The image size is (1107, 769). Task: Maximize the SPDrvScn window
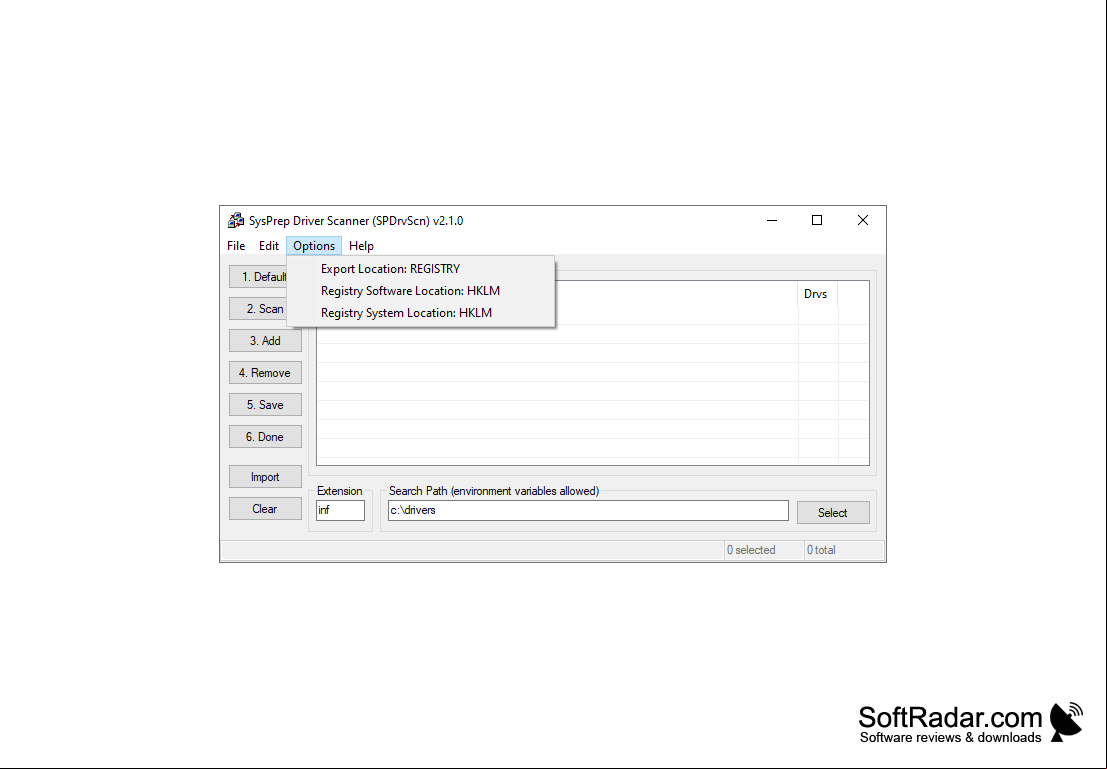click(817, 220)
